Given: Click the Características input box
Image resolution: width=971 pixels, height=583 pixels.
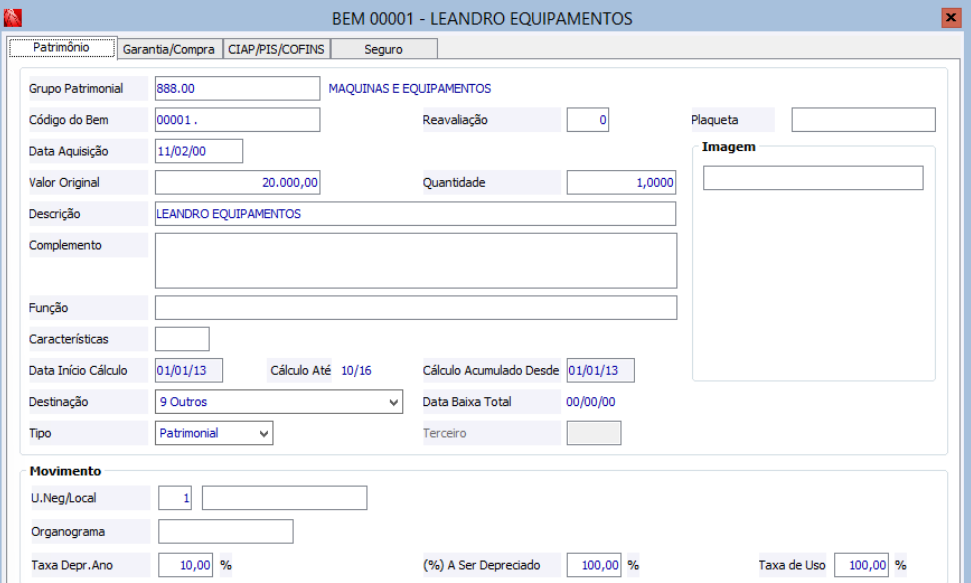Looking at the screenshot, I should tap(182, 339).
